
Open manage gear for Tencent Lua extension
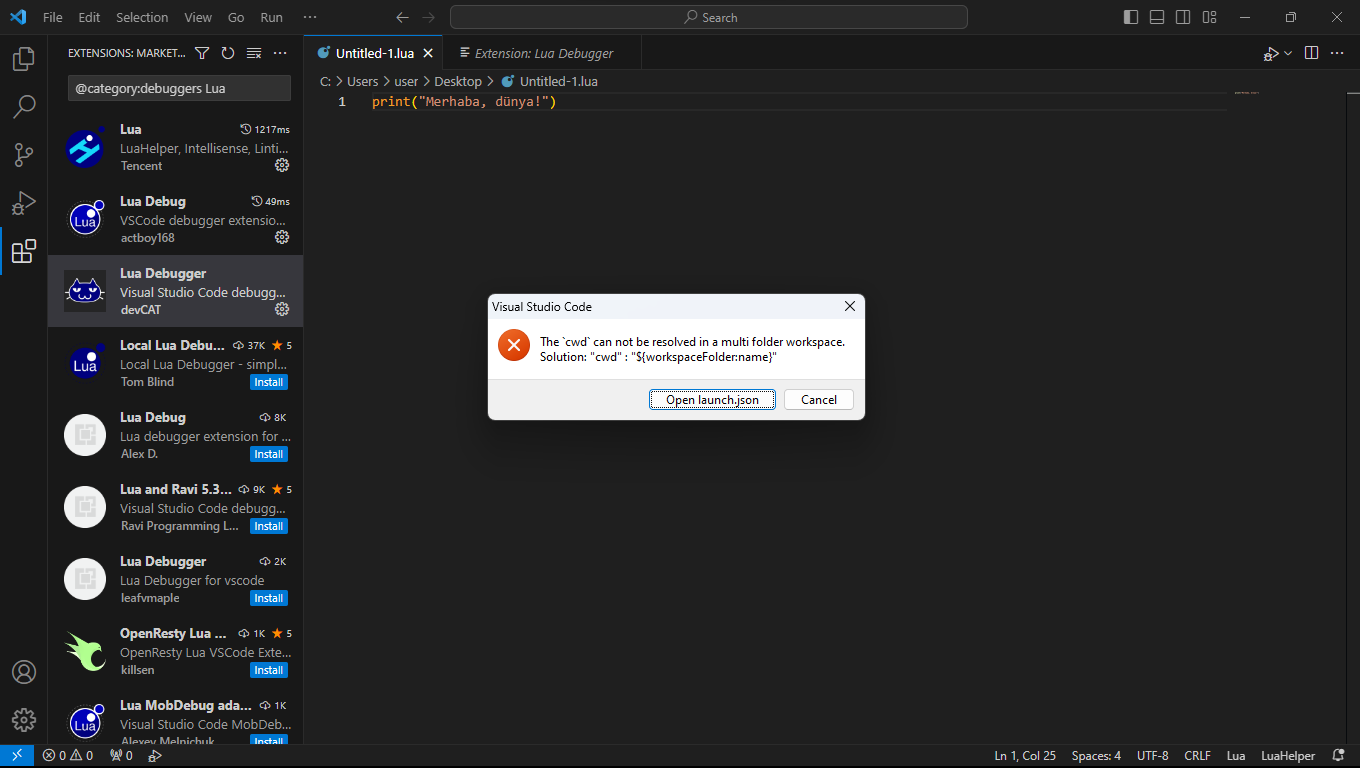tap(282, 165)
